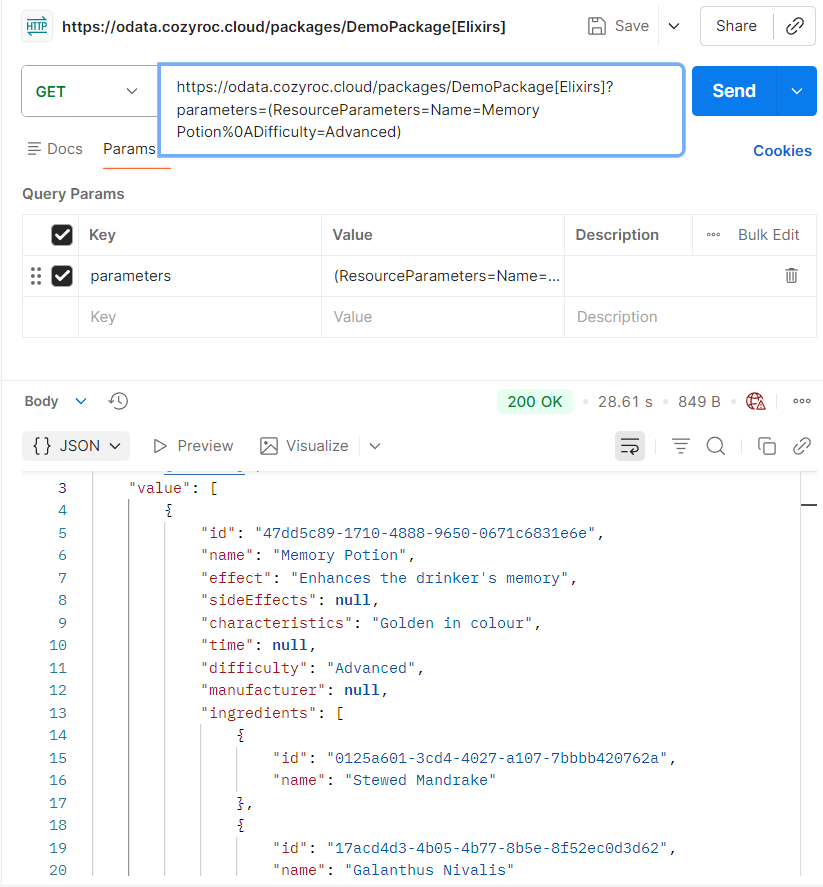
Task: Open the GET method dropdown
Action: click(x=88, y=91)
